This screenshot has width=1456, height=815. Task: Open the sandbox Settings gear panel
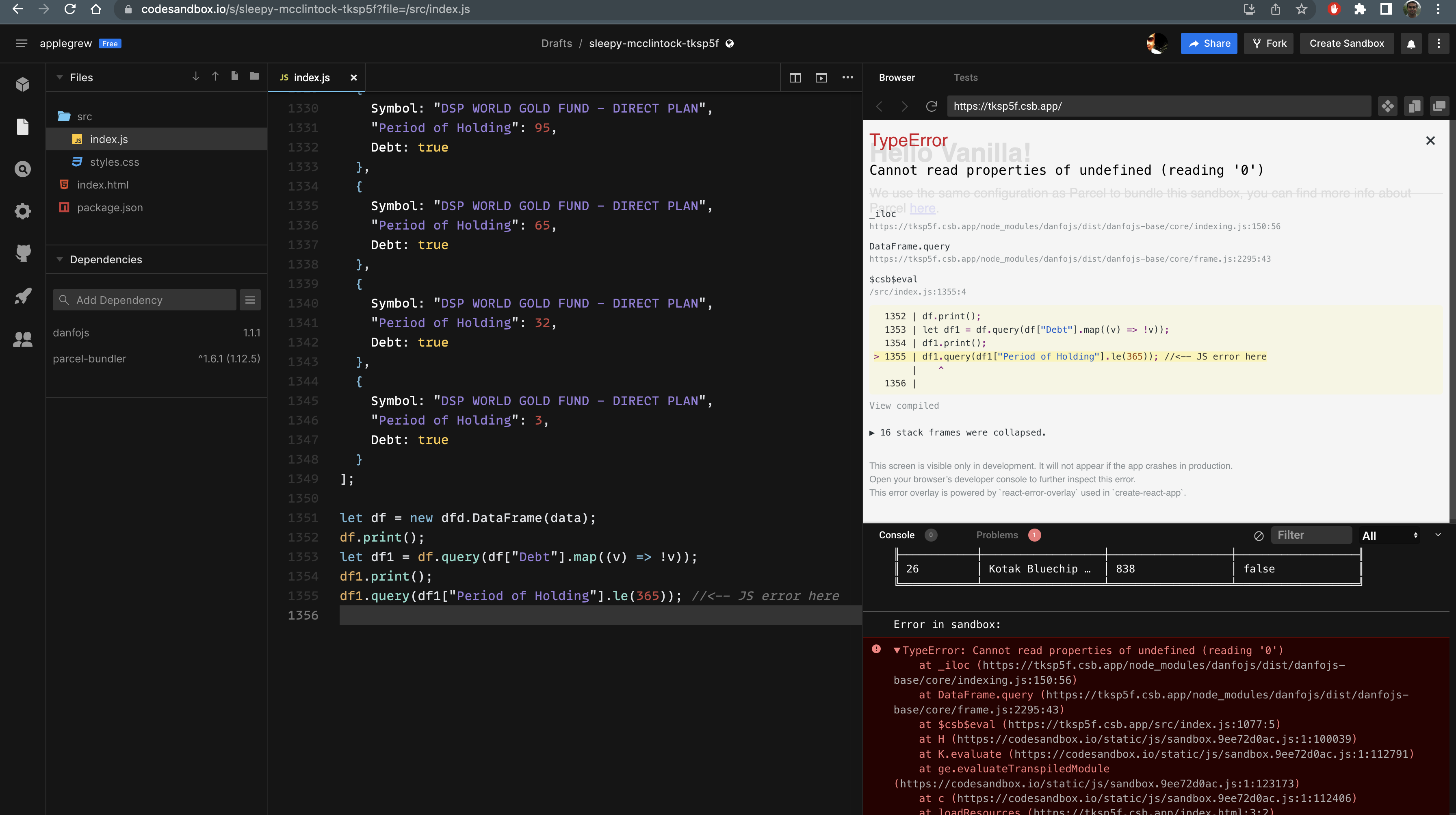23,211
